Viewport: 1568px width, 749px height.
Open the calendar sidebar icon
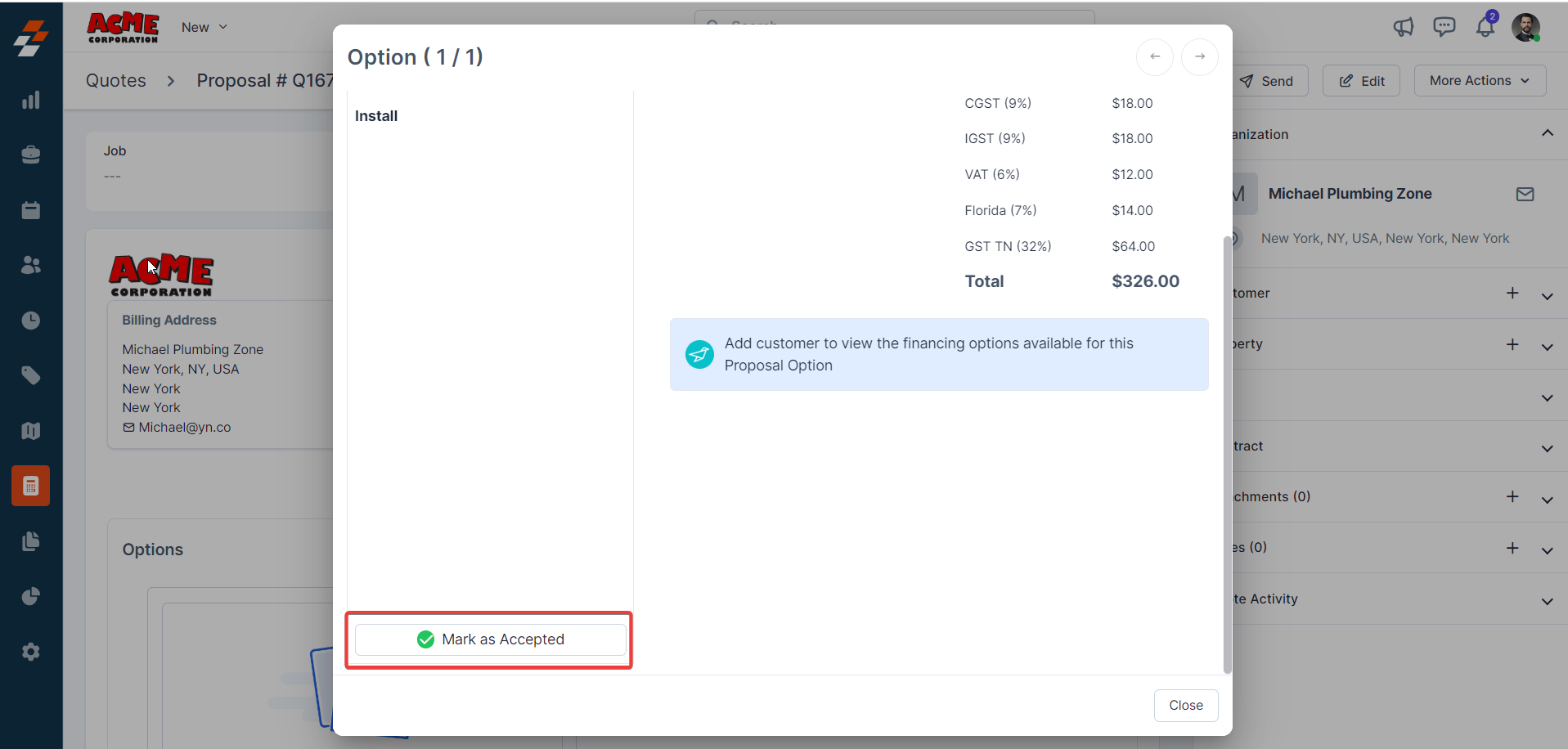31,210
